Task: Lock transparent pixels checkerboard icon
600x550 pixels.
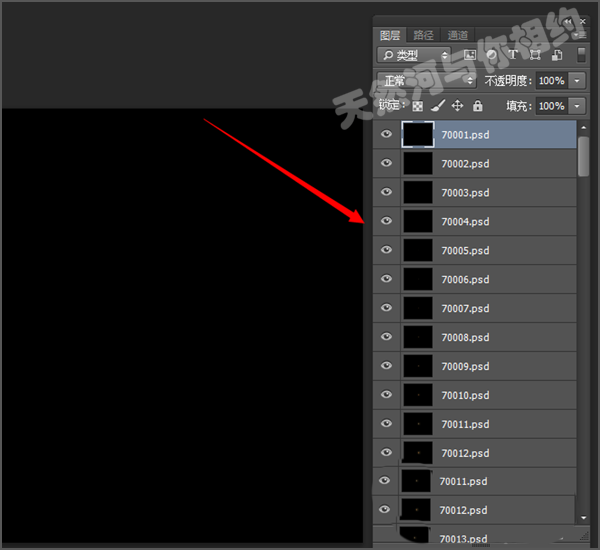Action: (417, 106)
